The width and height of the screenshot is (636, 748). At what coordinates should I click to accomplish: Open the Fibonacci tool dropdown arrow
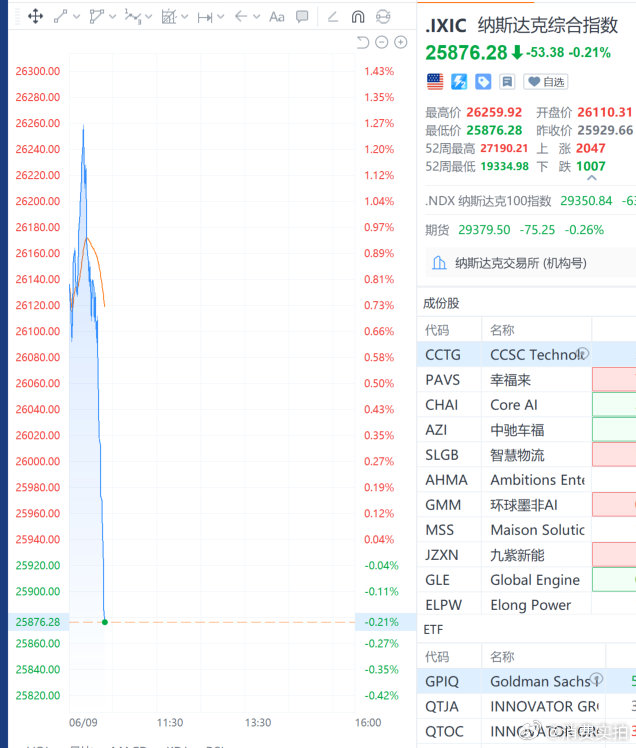point(185,17)
